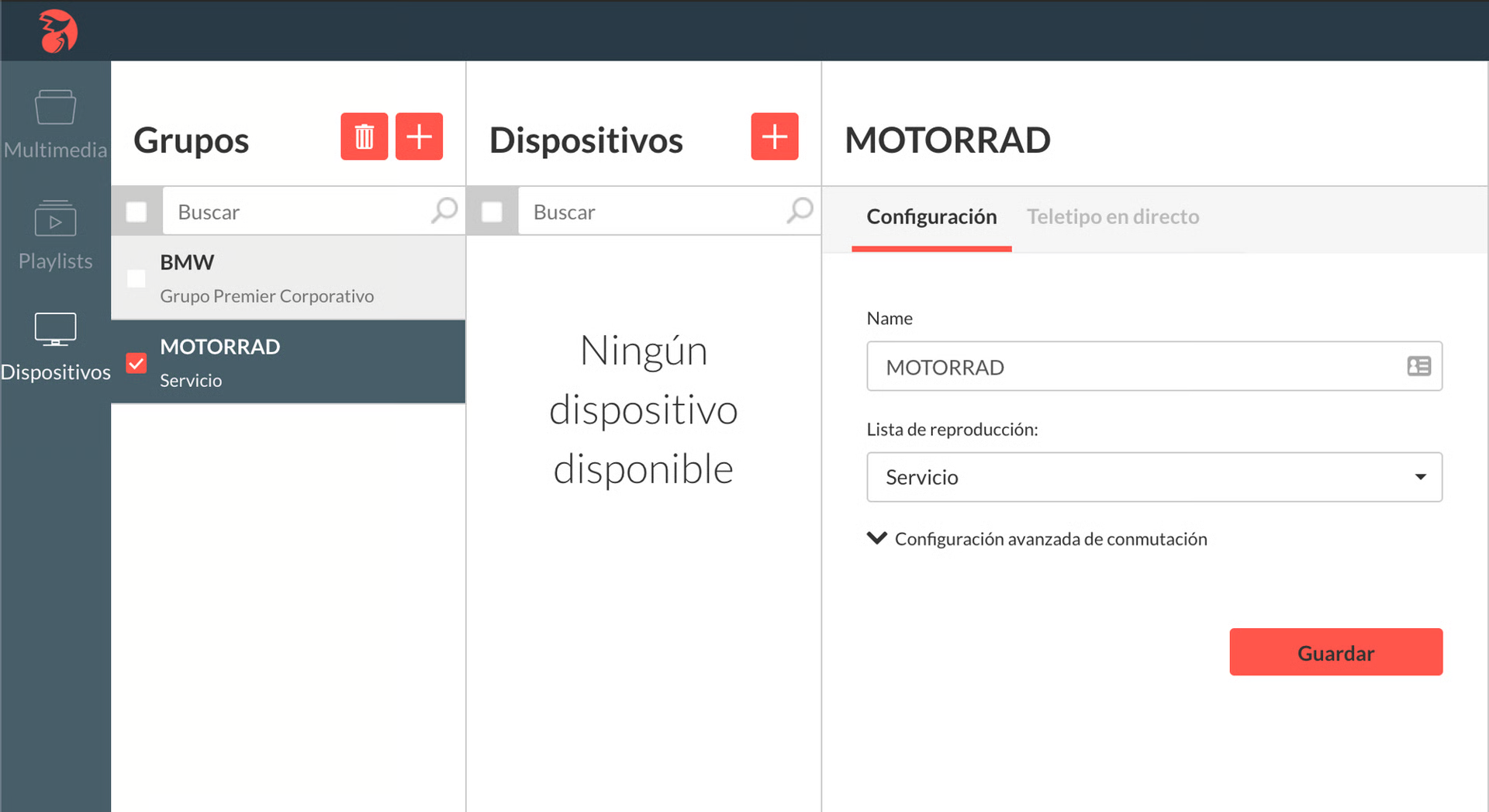The image size is (1489, 812).
Task: Add a new device with the plus icon
Action: pyautogui.click(x=773, y=136)
